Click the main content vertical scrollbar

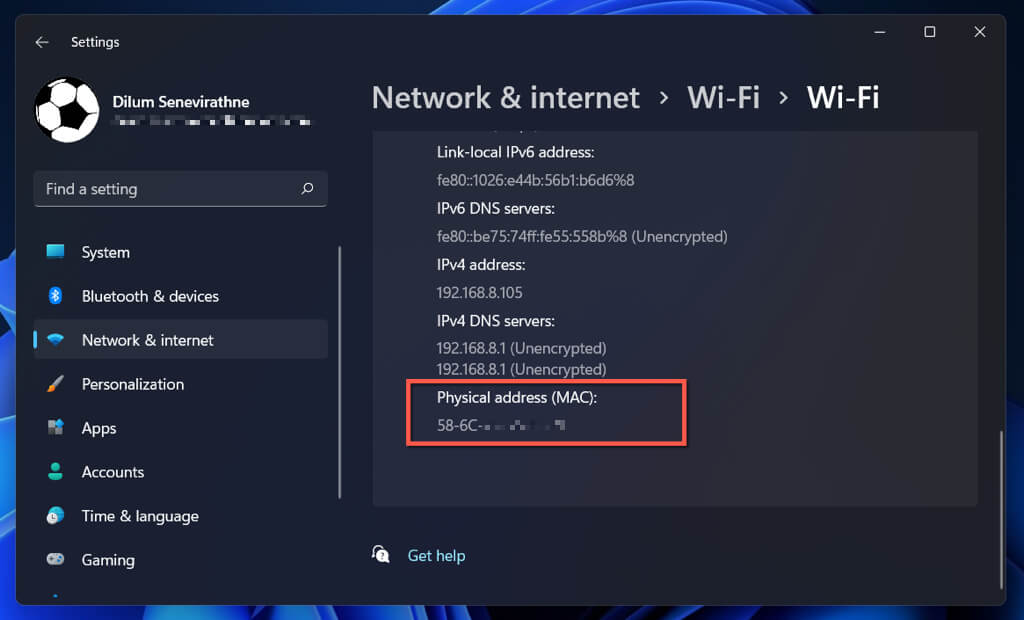1001,510
